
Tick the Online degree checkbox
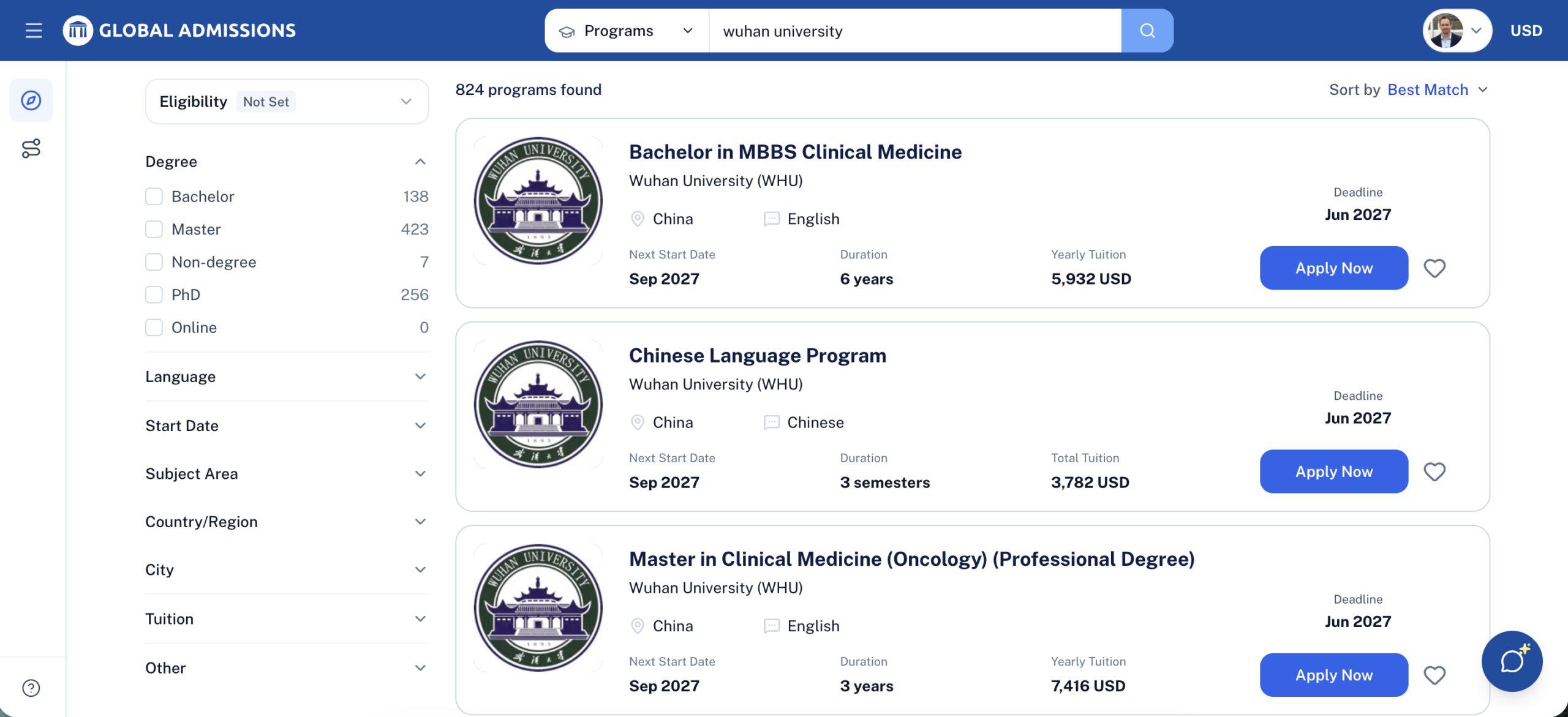click(x=154, y=328)
